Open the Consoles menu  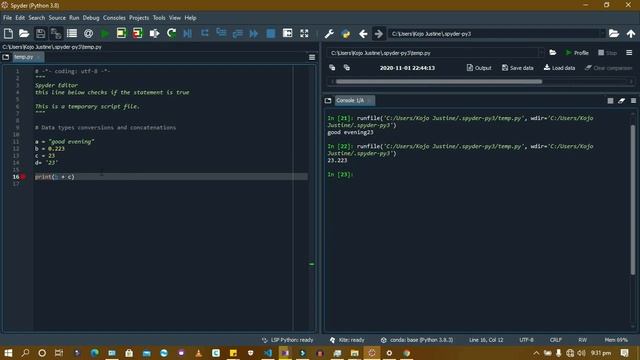[x=114, y=18]
